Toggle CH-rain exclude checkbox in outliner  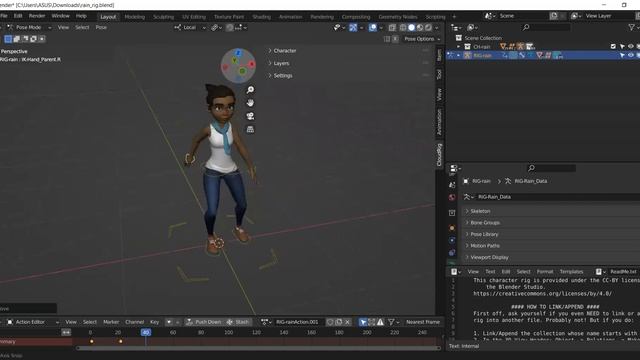click(x=613, y=47)
